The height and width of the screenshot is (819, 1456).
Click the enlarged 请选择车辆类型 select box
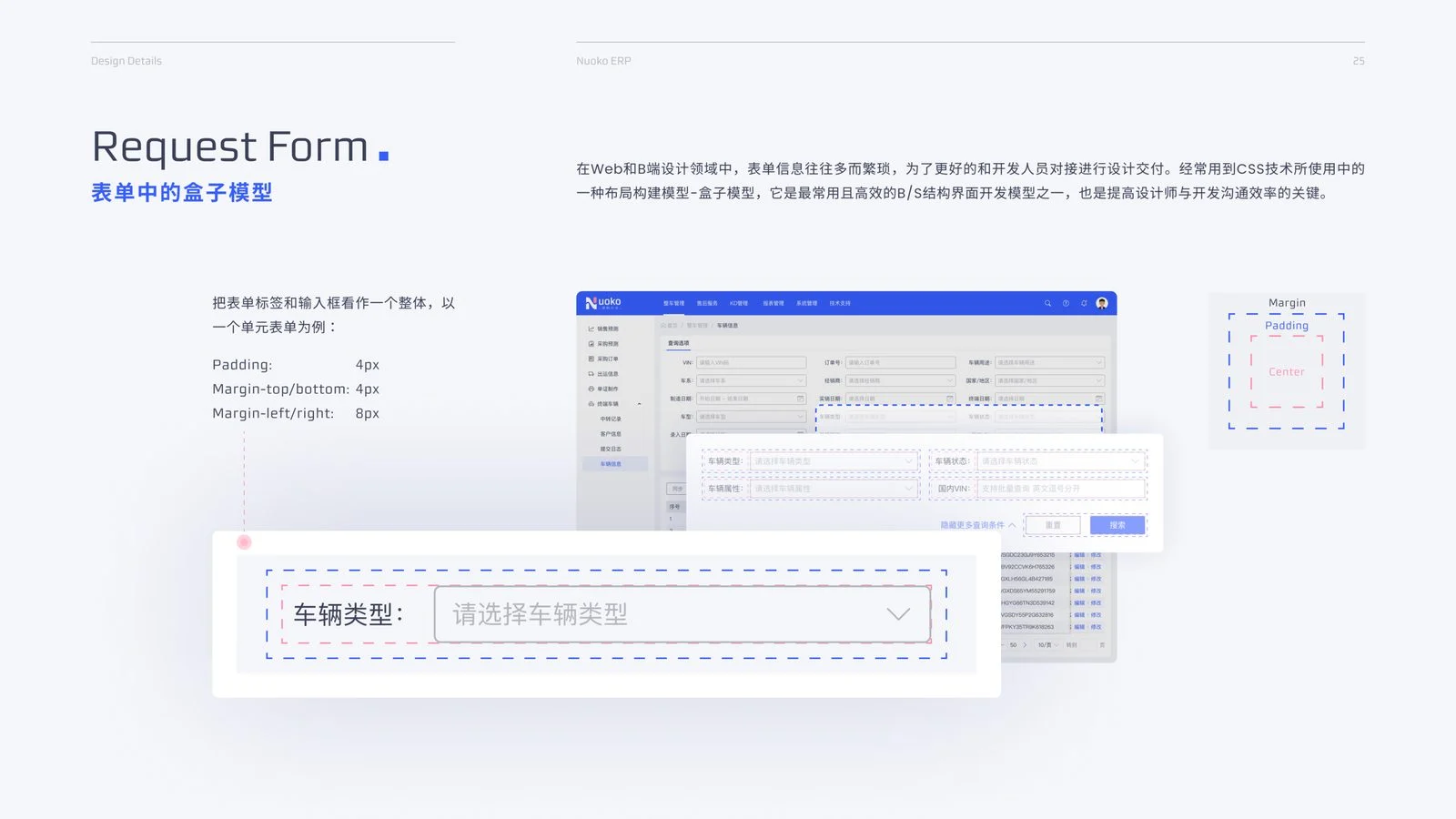[x=682, y=614]
